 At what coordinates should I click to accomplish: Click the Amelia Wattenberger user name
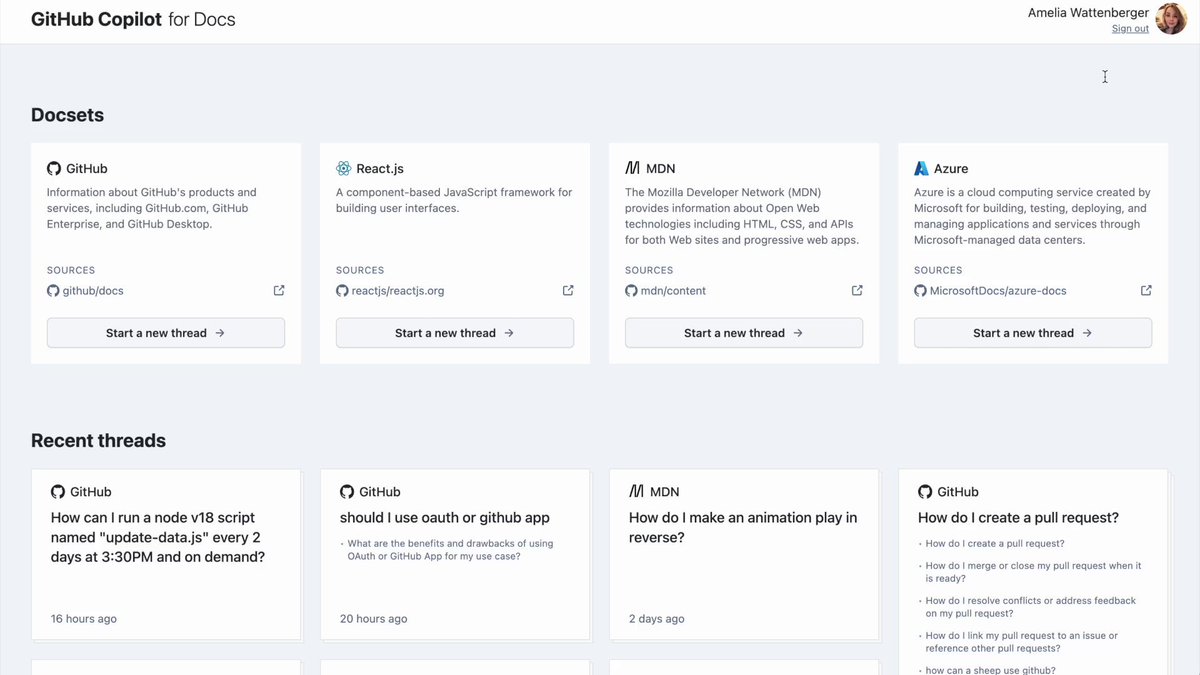pos(1088,12)
